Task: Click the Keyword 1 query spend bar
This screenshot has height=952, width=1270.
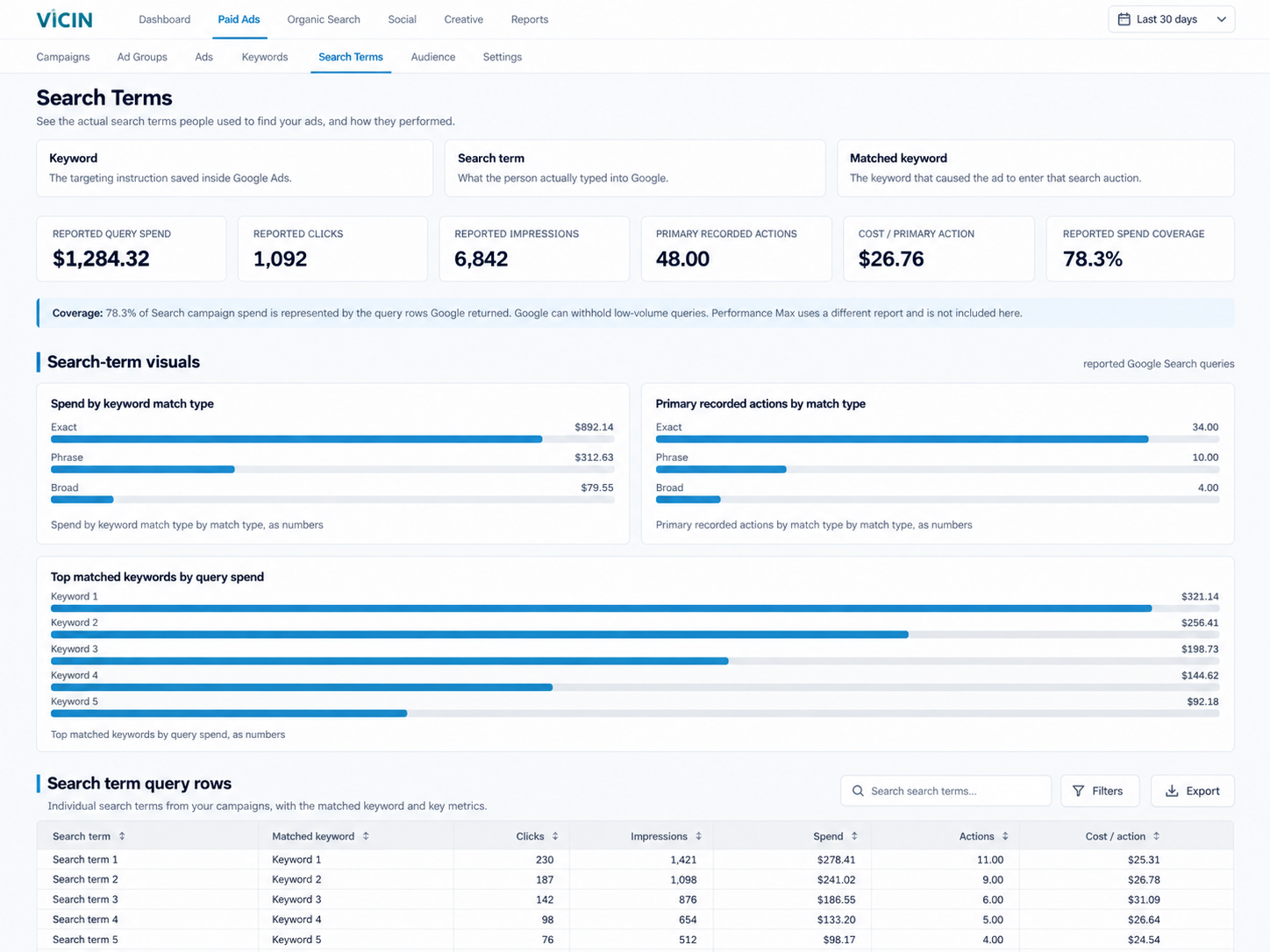Action: (x=601, y=608)
